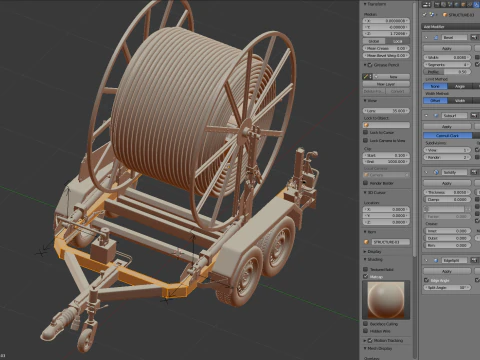Viewport: 480px width, 360px height.
Task: Set Bevel Width Method to Width
Action: click(460, 100)
